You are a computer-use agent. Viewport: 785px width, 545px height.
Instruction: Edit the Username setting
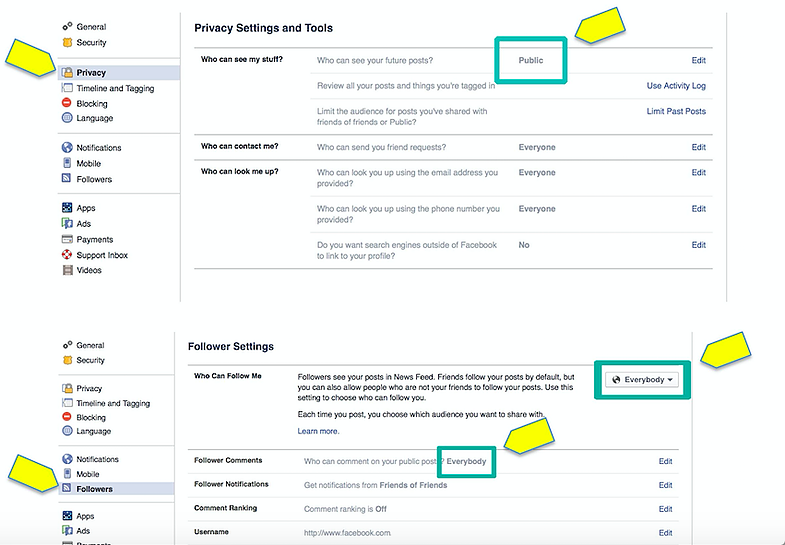(665, 533)
